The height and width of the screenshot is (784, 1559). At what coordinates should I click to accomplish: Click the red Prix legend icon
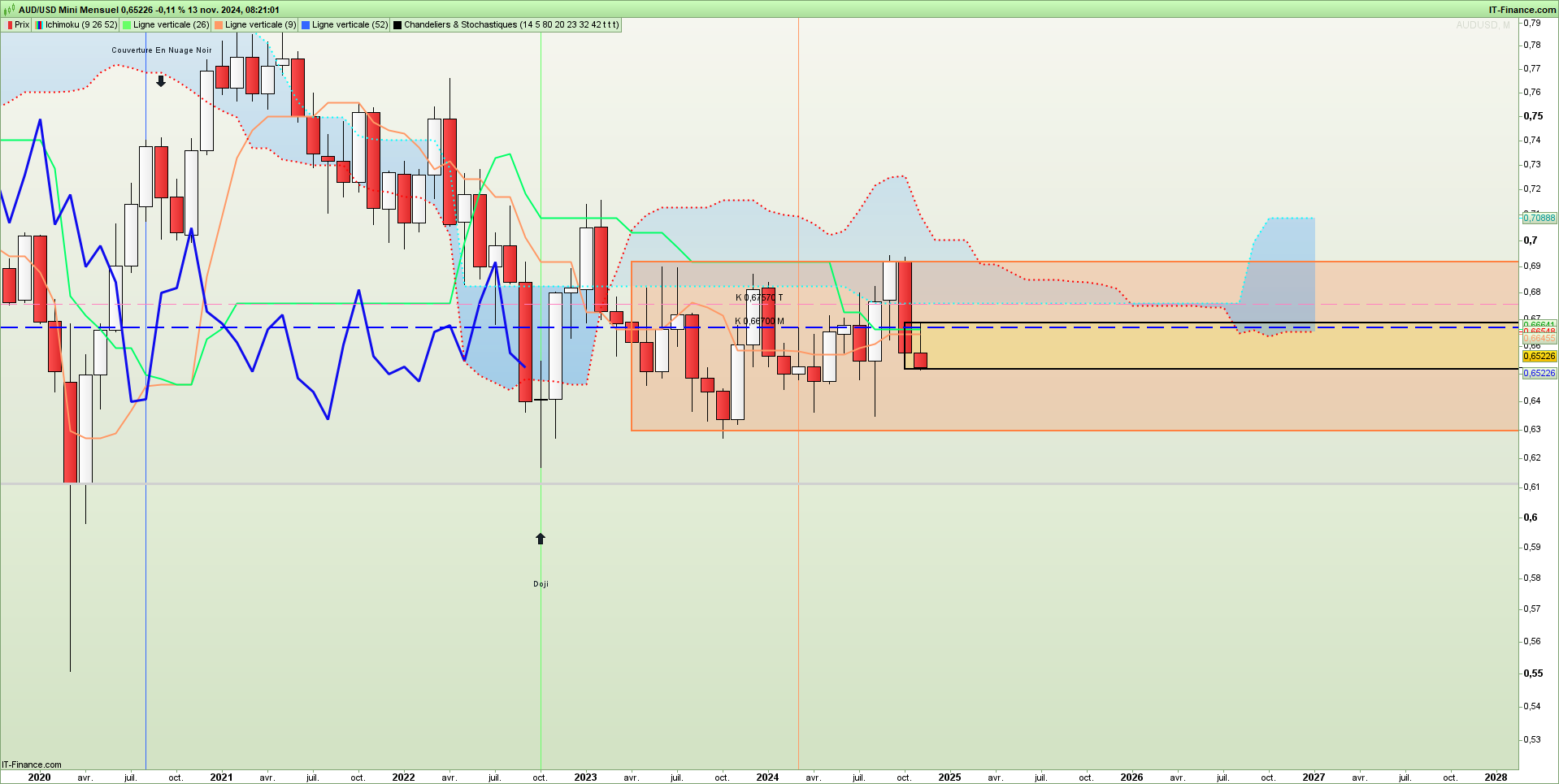(x=10, y=25)
